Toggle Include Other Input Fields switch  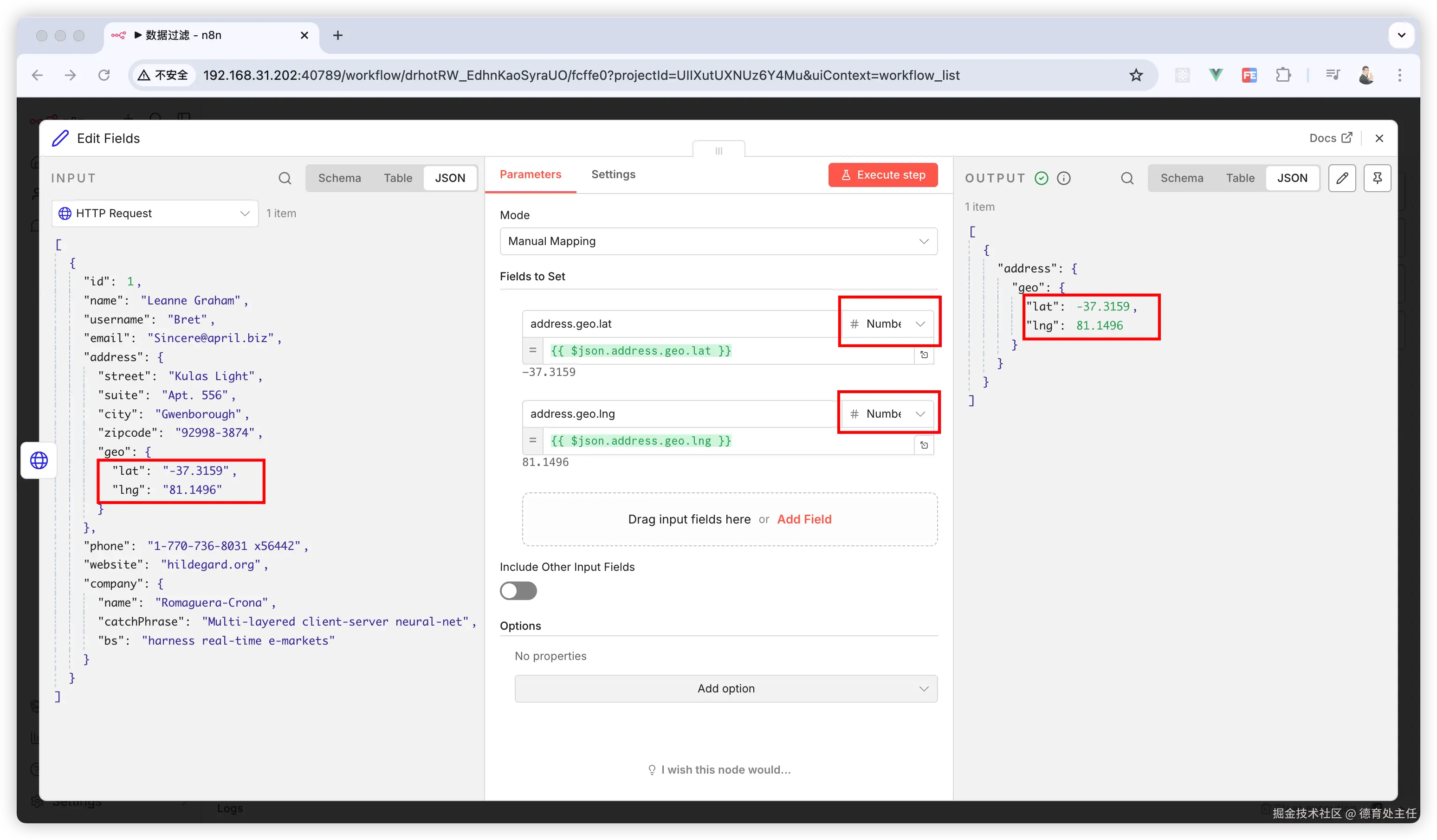(518, 590)
